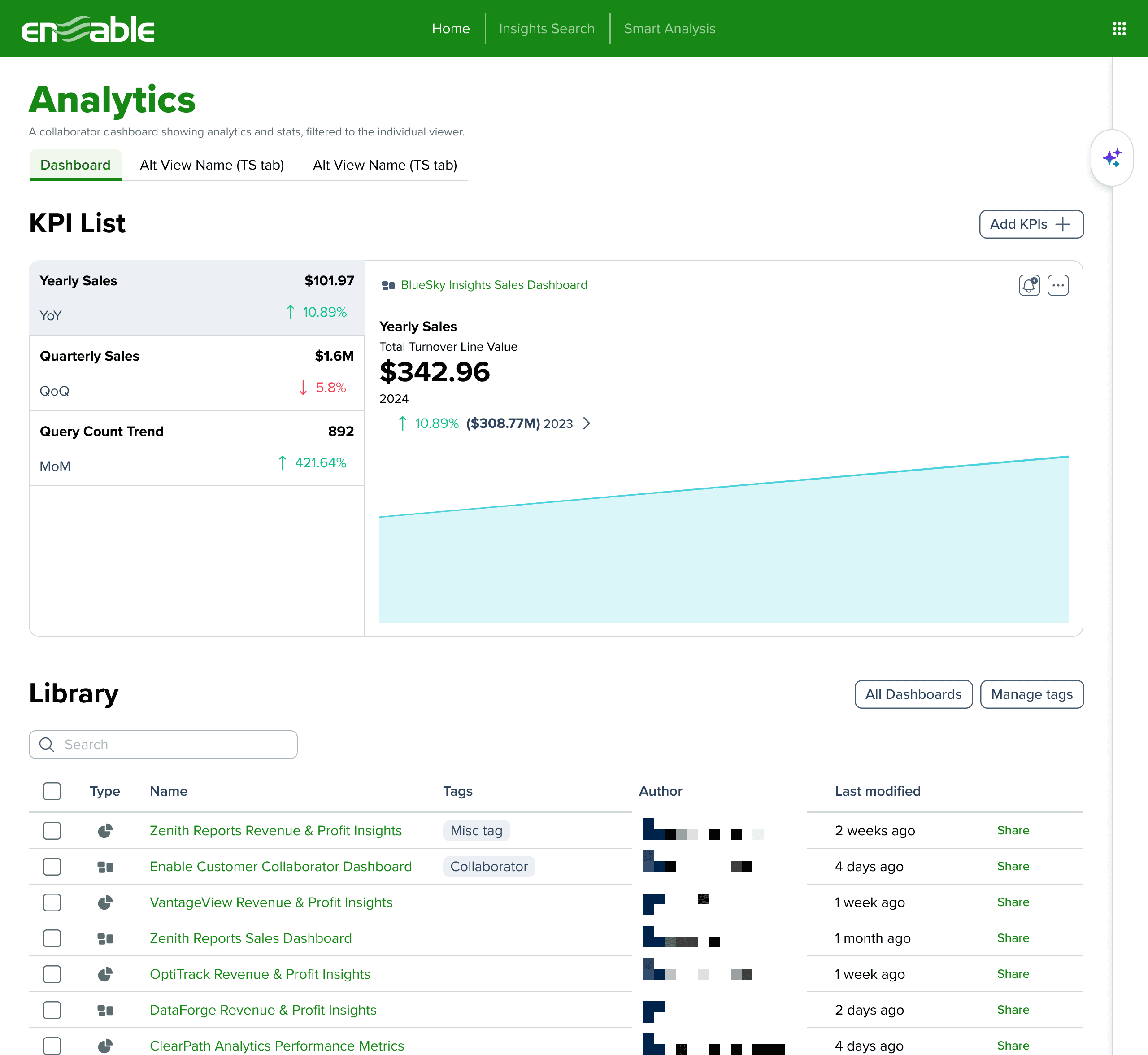Click green up arrow beside 10.89% in KPI list
The height and width of the screenshot is (1055, 1148).
pos(291,312)
